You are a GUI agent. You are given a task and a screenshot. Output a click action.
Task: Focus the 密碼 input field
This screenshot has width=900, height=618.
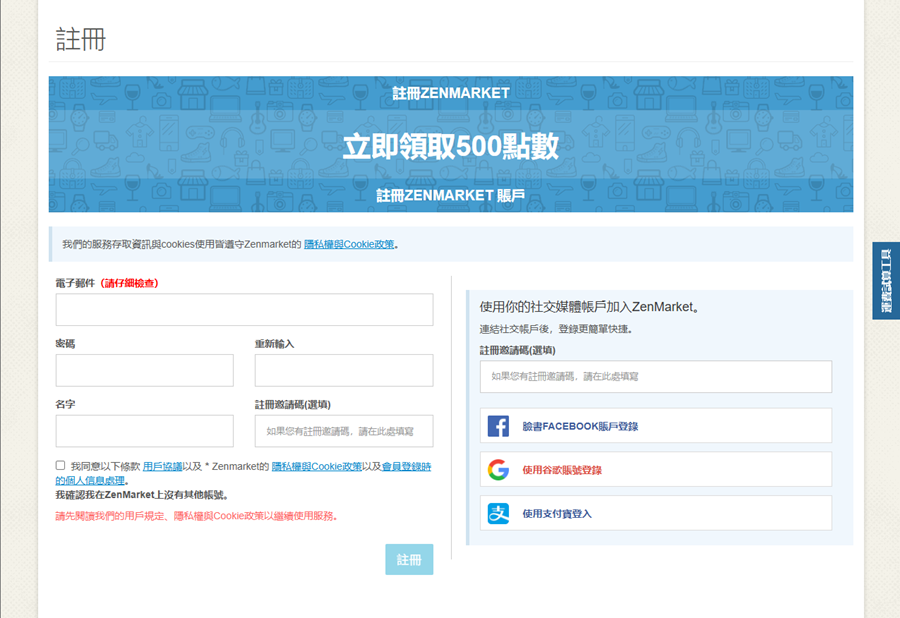[145, 370]
